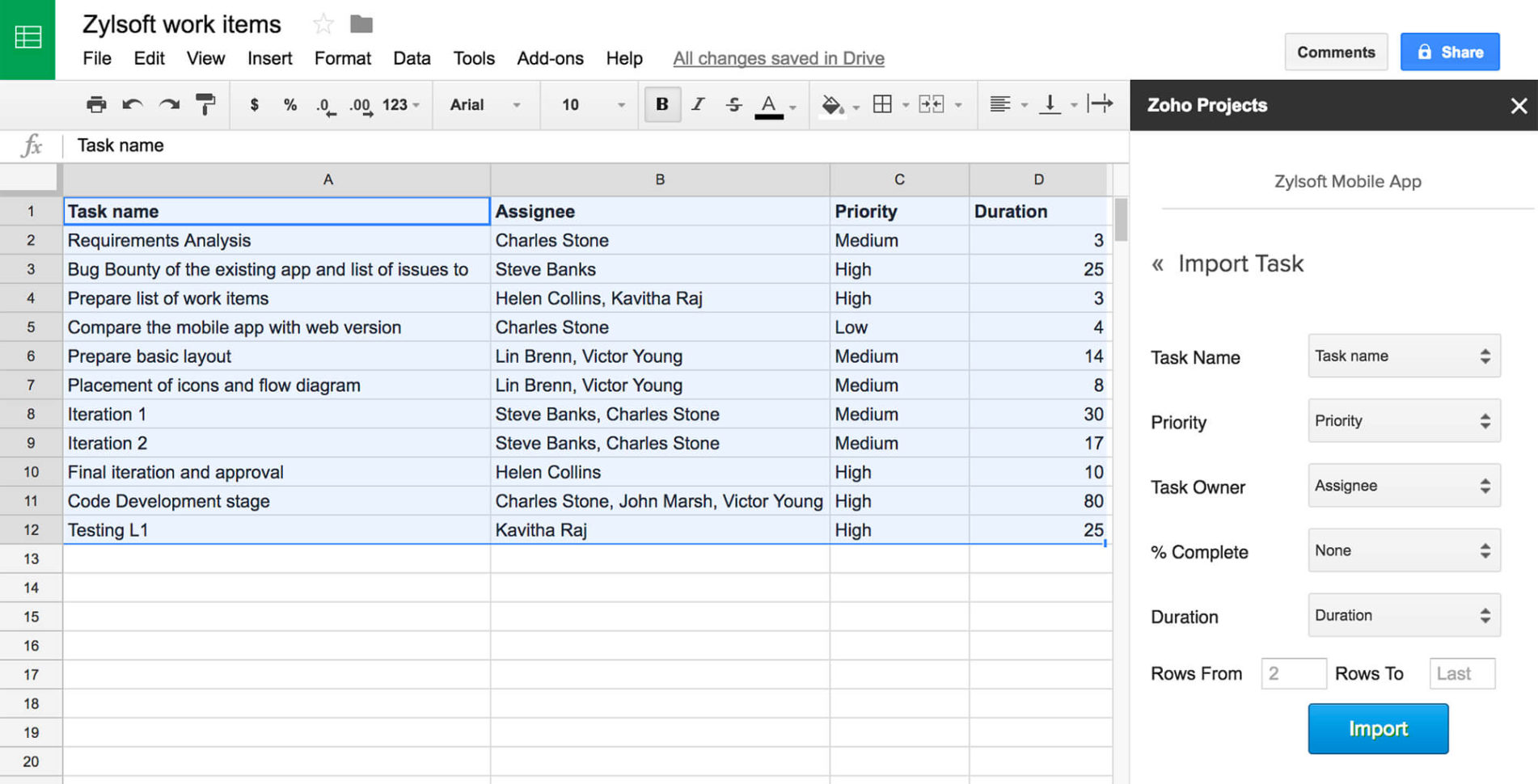The height and width of the screenshot is (784, 1538).
Task: Edit the Rows From input field
Action: pyautogui.click(x=1293, y=673)
